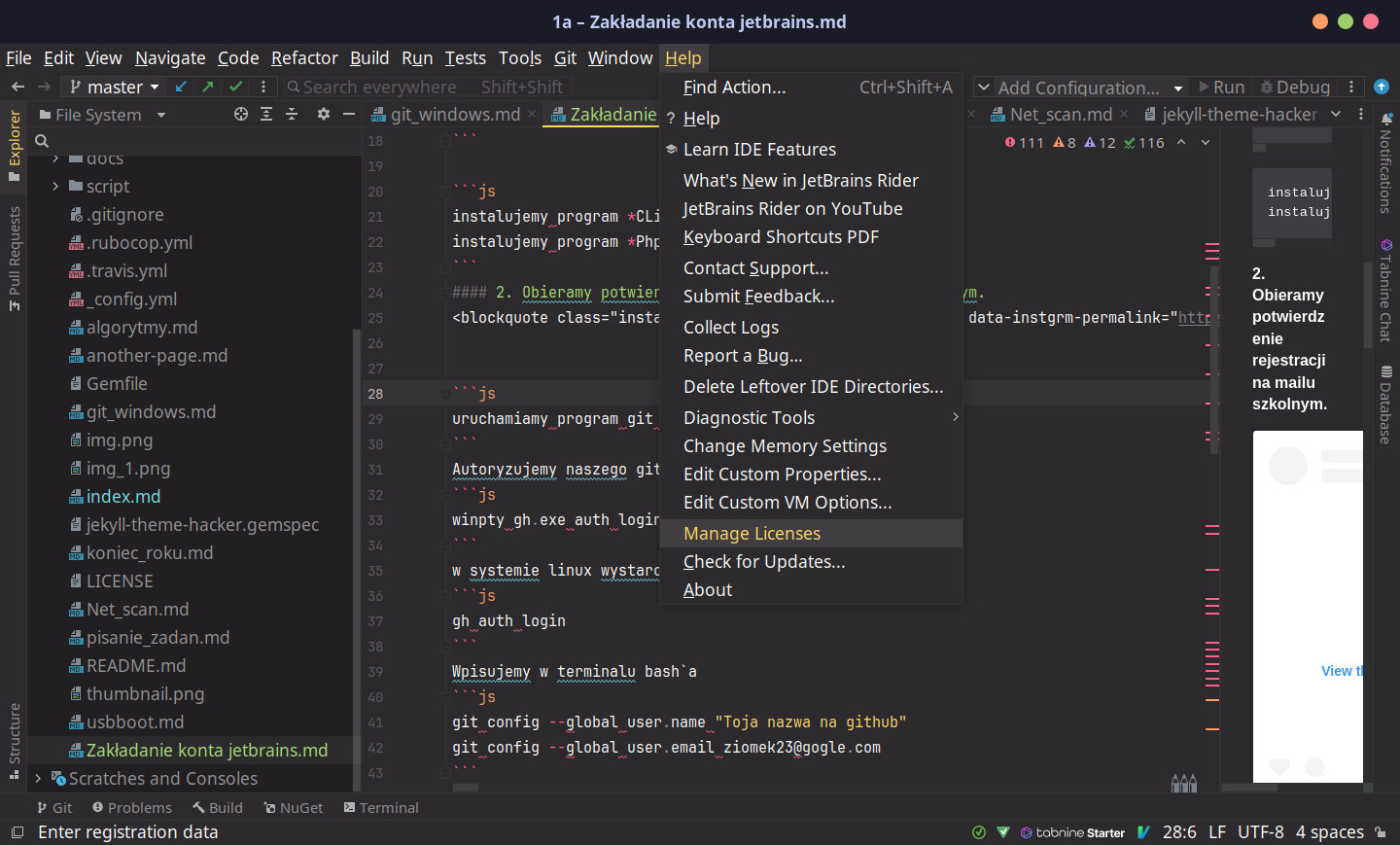Click the blue update-available arrow icon
The width and height of the screenshot is (1400, 845).
1382,87
